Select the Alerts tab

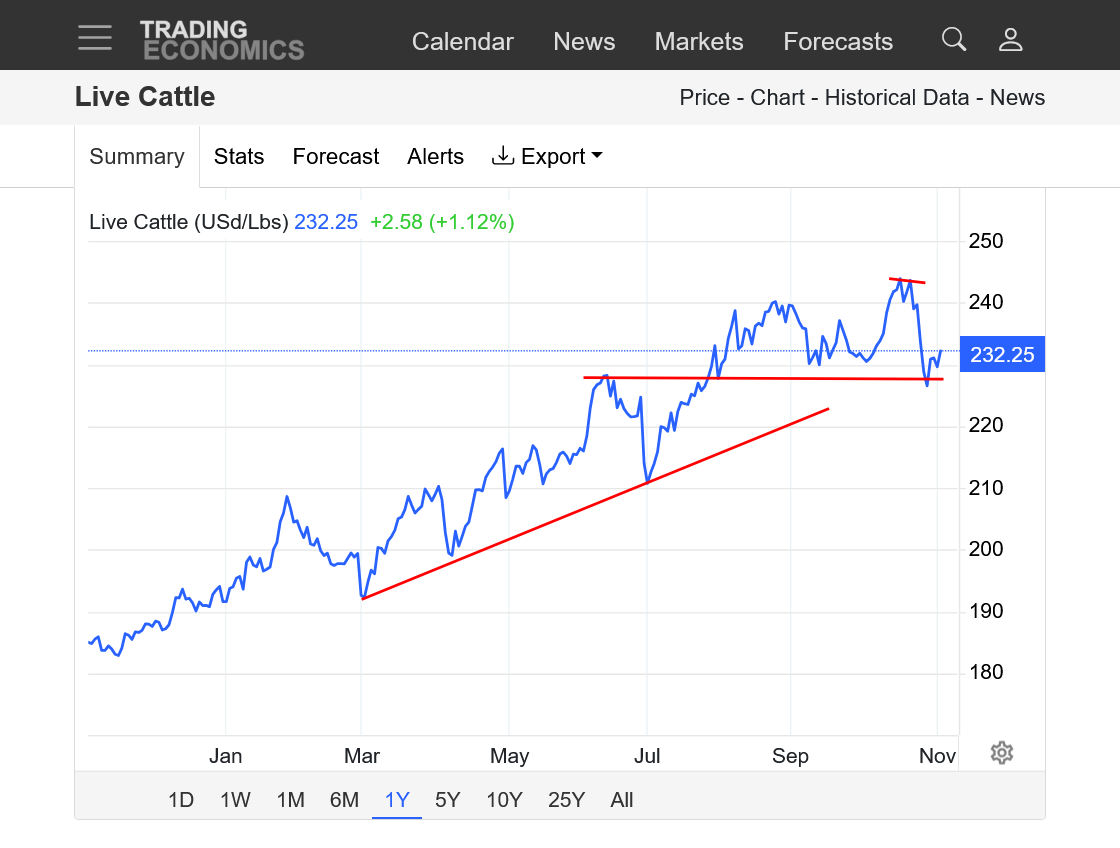coord(435,156)
